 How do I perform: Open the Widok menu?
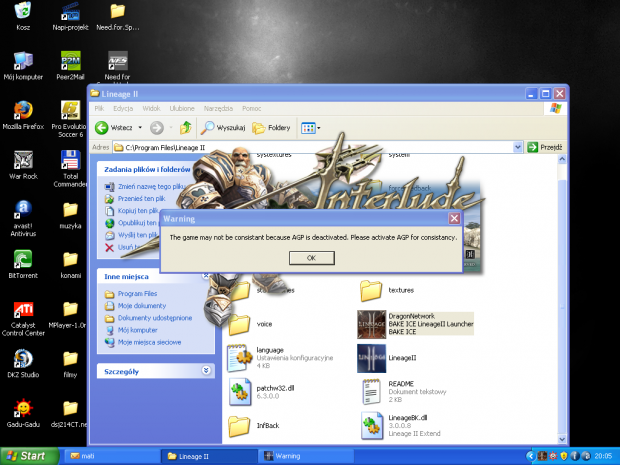151,108
